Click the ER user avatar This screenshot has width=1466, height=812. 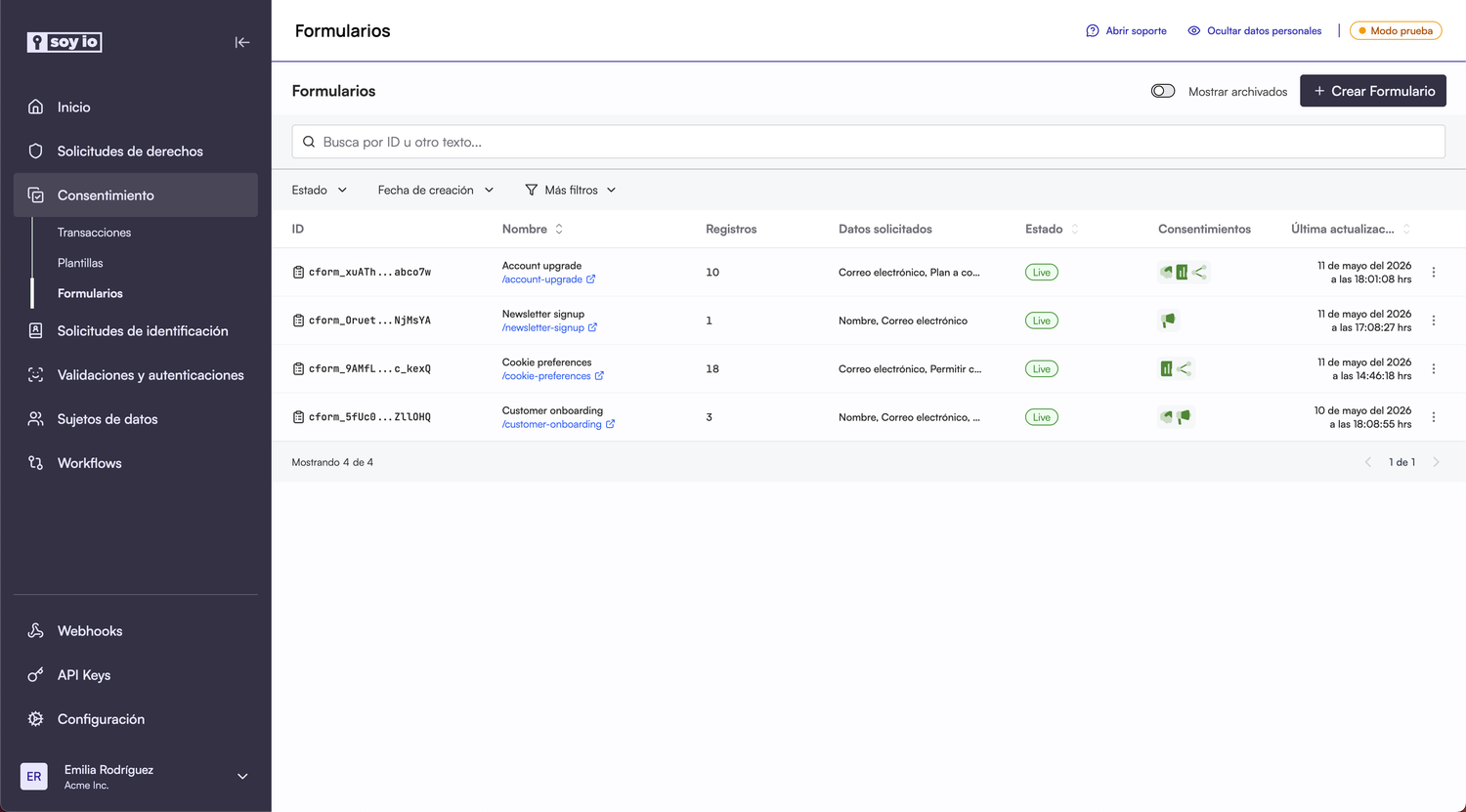(x=34, y=776)
